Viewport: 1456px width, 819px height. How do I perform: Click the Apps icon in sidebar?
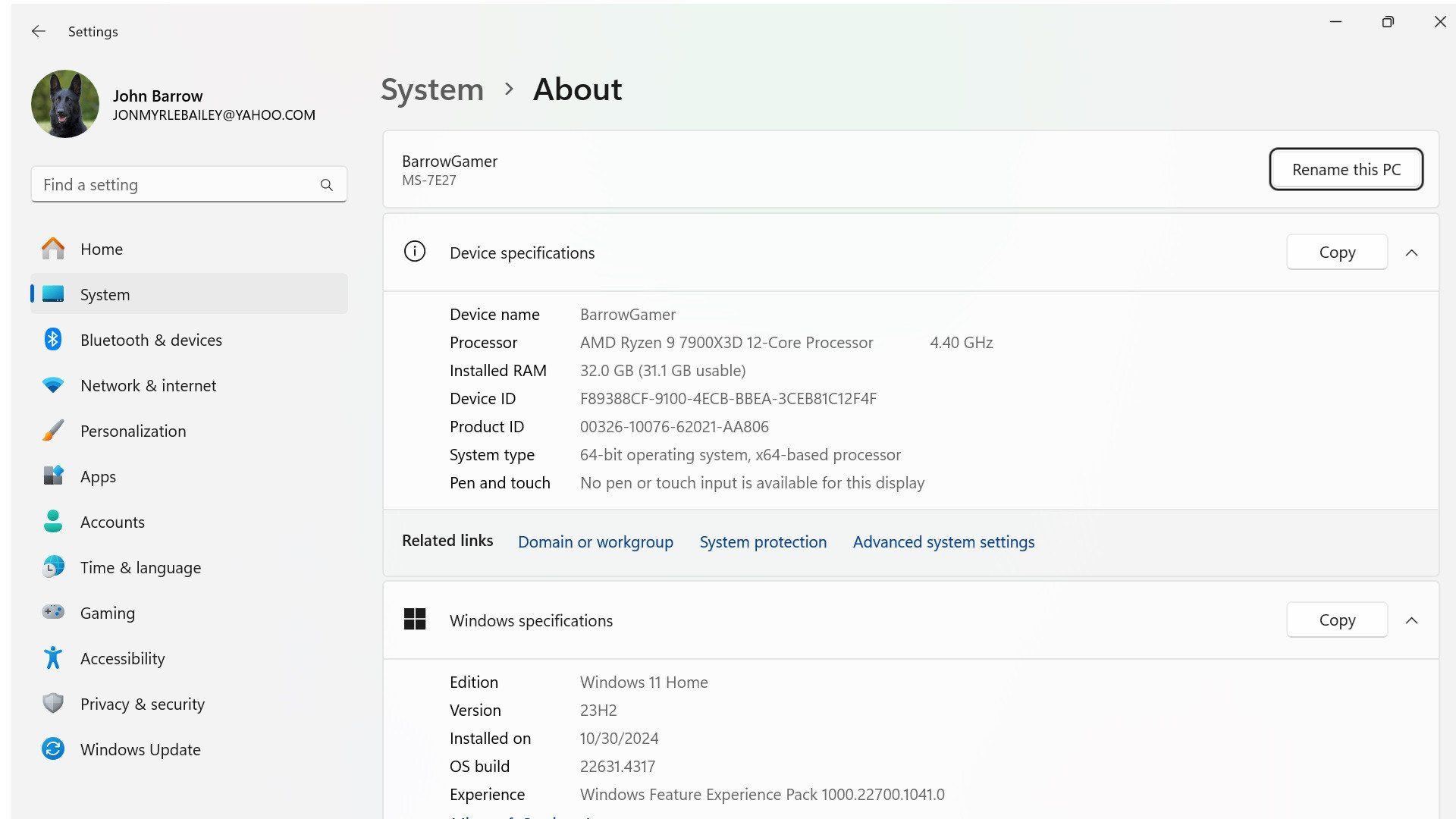pos(53,476)
